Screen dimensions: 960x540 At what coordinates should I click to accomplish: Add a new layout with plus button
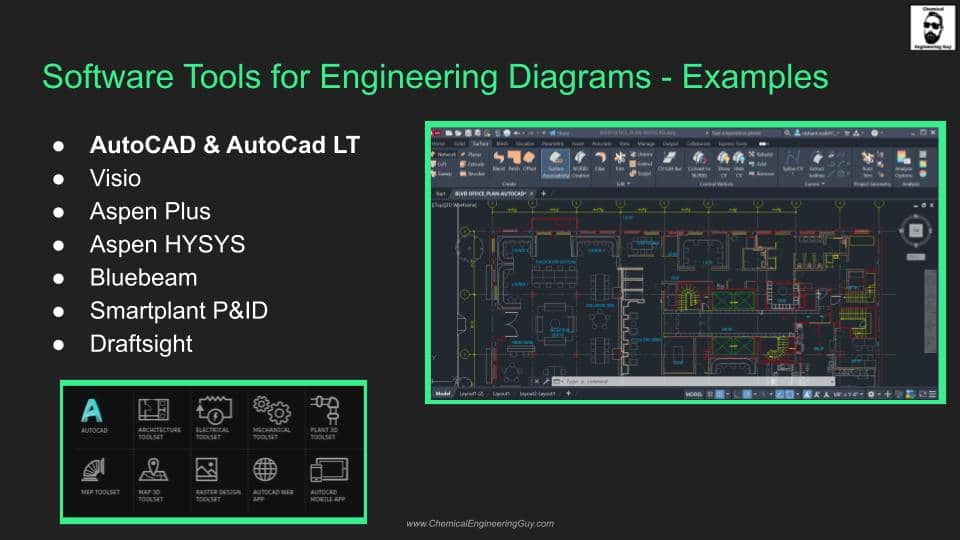[568, 394]
